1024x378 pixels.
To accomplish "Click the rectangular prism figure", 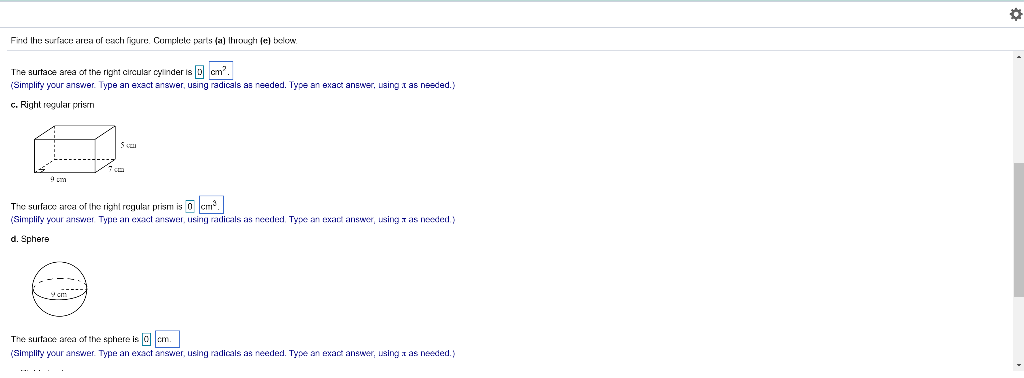I will (75, 150).
